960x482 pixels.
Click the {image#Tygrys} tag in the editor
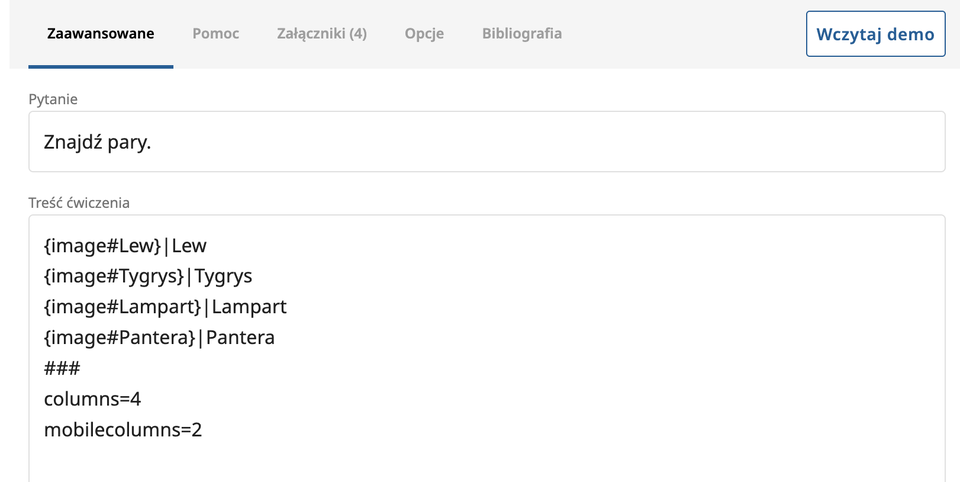click(x=114, y=276)
